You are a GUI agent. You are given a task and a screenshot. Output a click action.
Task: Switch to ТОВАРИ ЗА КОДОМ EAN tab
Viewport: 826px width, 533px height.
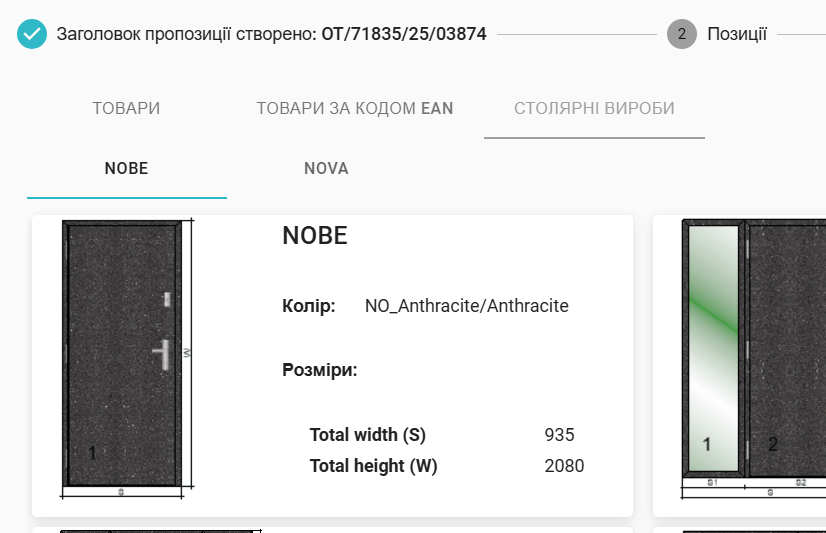click(x=355, y=109)
